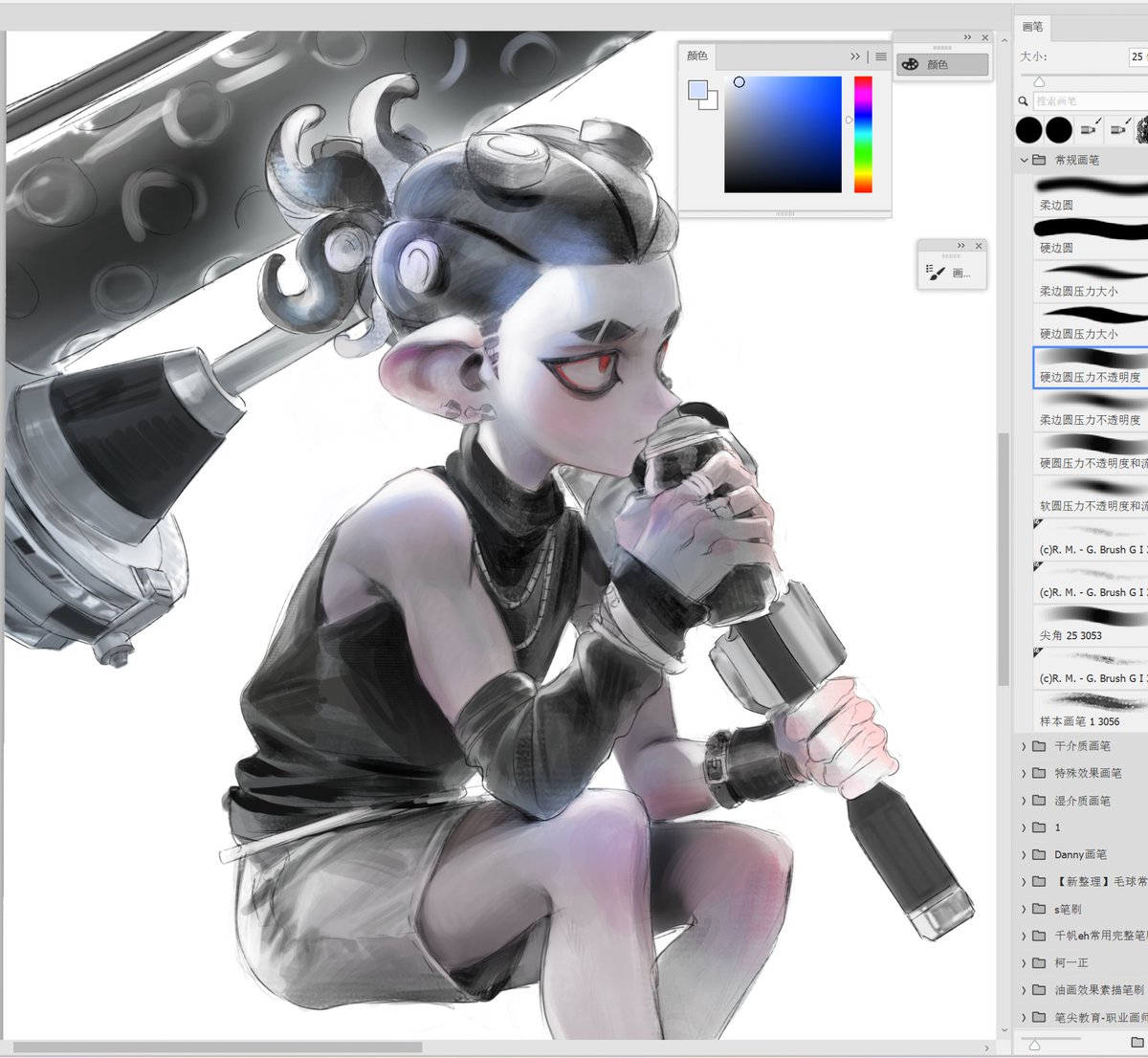Click the 颜色 palette button in collapsed dock
The image size is (1148, 1058).
[x=942, y=64]
